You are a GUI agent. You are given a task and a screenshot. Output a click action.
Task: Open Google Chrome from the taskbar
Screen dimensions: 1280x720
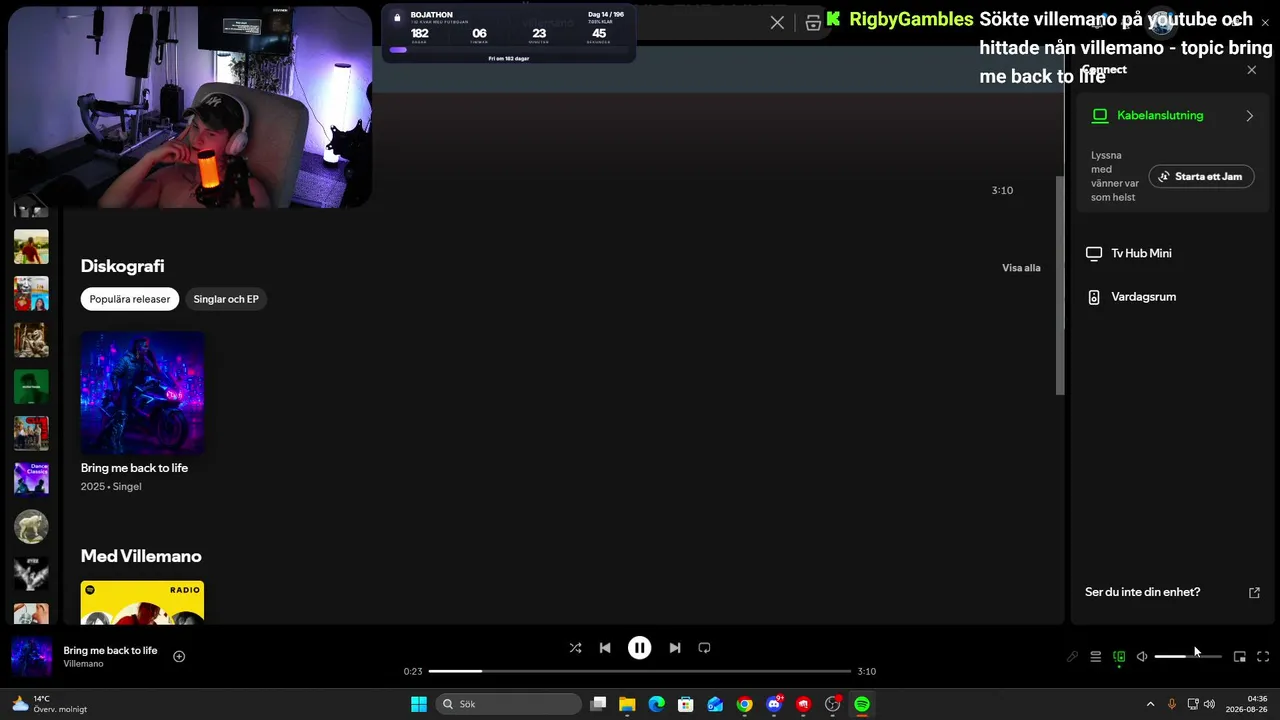(744, 704)
